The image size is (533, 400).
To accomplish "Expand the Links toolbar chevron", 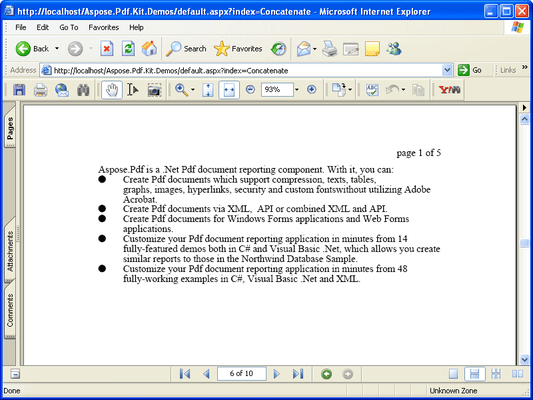I will pos(525,67).
